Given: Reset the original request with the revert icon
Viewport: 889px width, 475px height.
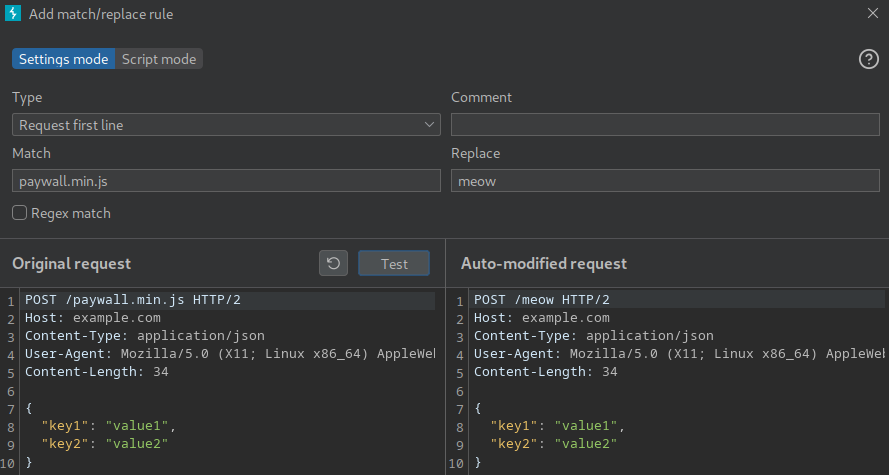Looking at the screenshot, I should tap(333, 264).
